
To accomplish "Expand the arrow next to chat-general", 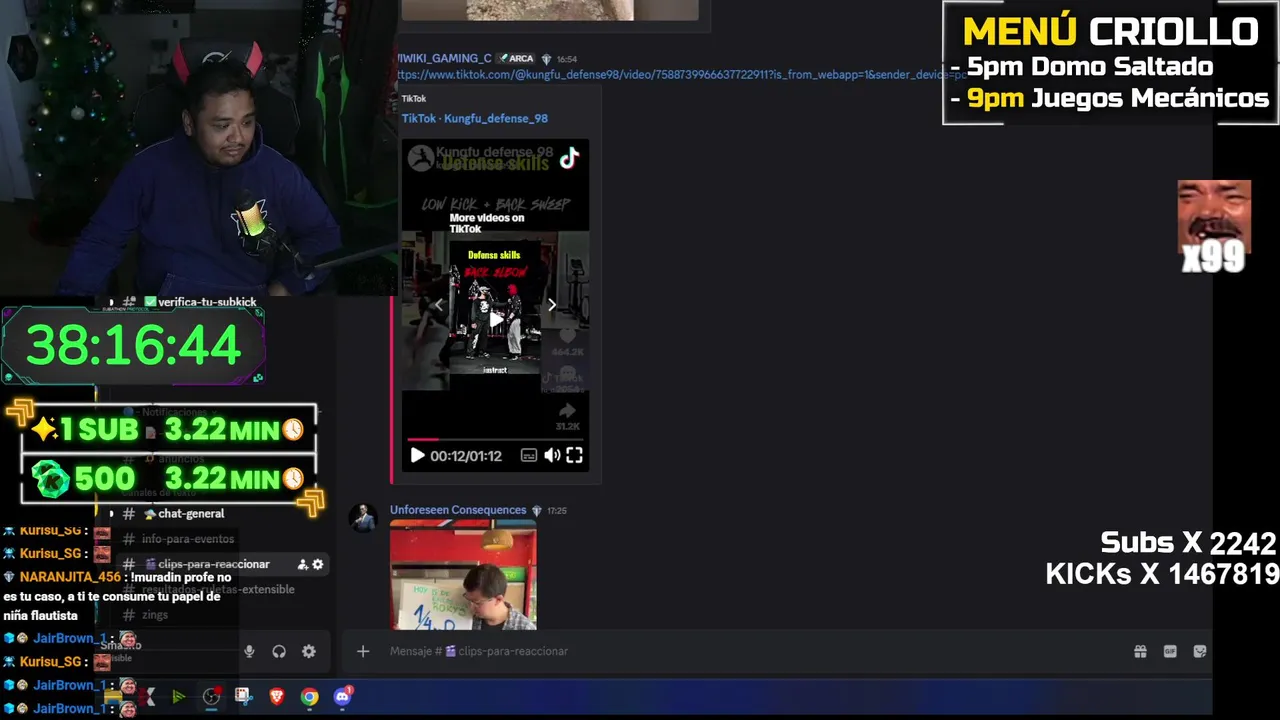I will [111, 513].
